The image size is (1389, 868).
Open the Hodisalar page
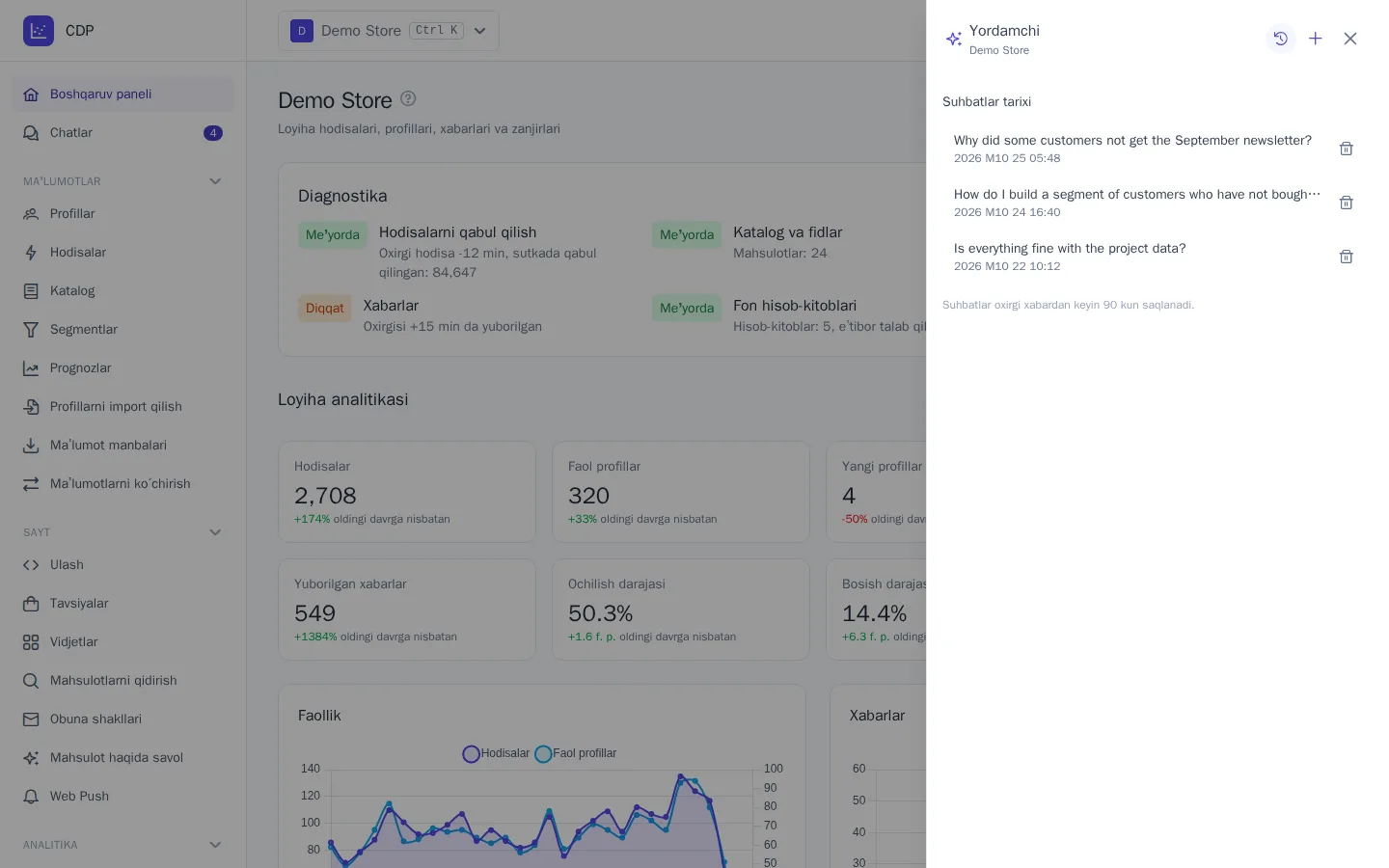(x=123, y=253)
